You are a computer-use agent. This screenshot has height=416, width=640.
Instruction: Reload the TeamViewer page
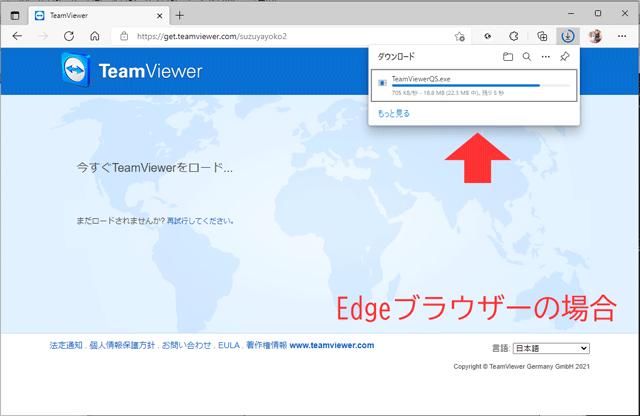69,36
